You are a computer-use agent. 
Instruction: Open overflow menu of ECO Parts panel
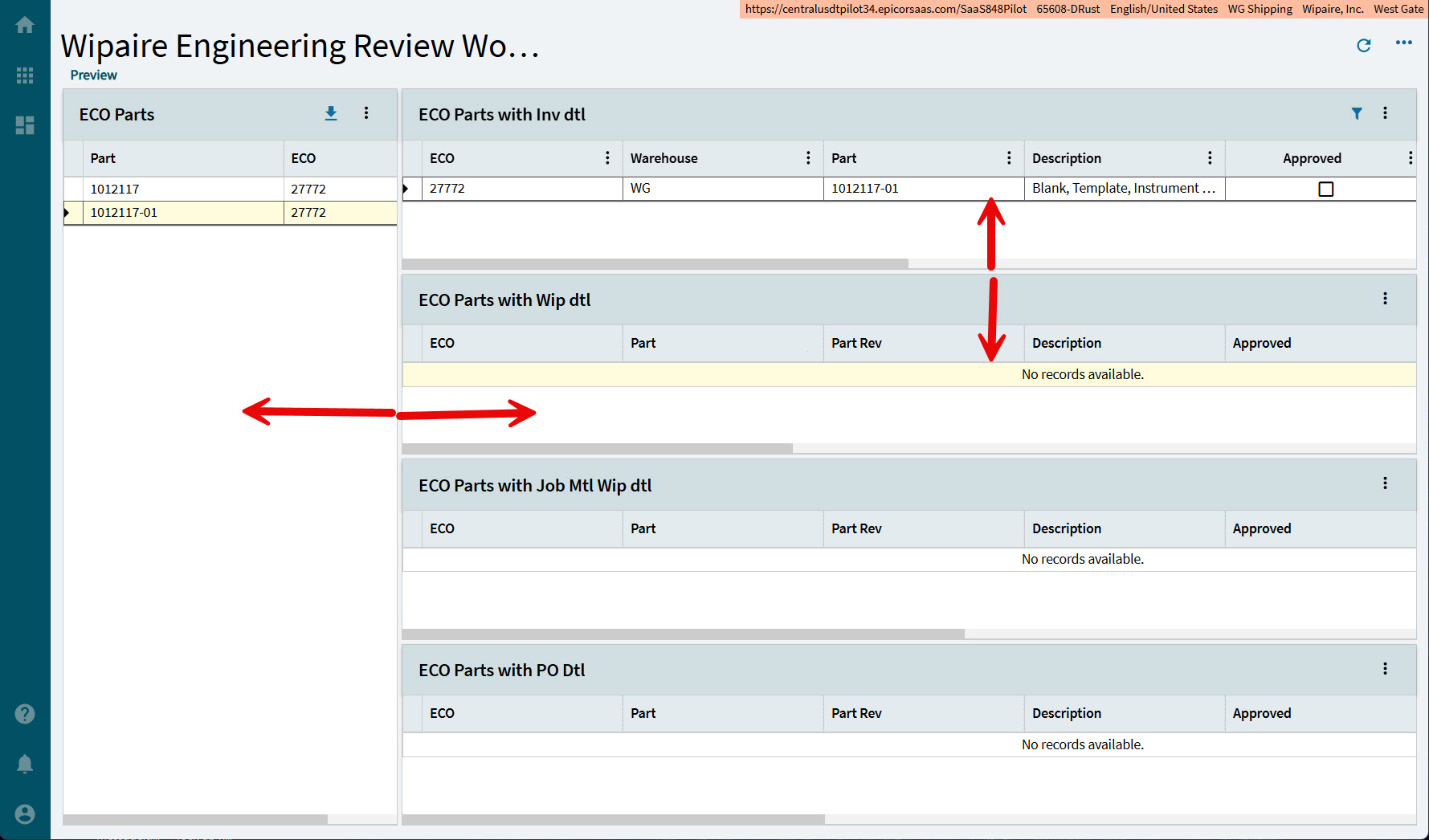coord(366,113)
